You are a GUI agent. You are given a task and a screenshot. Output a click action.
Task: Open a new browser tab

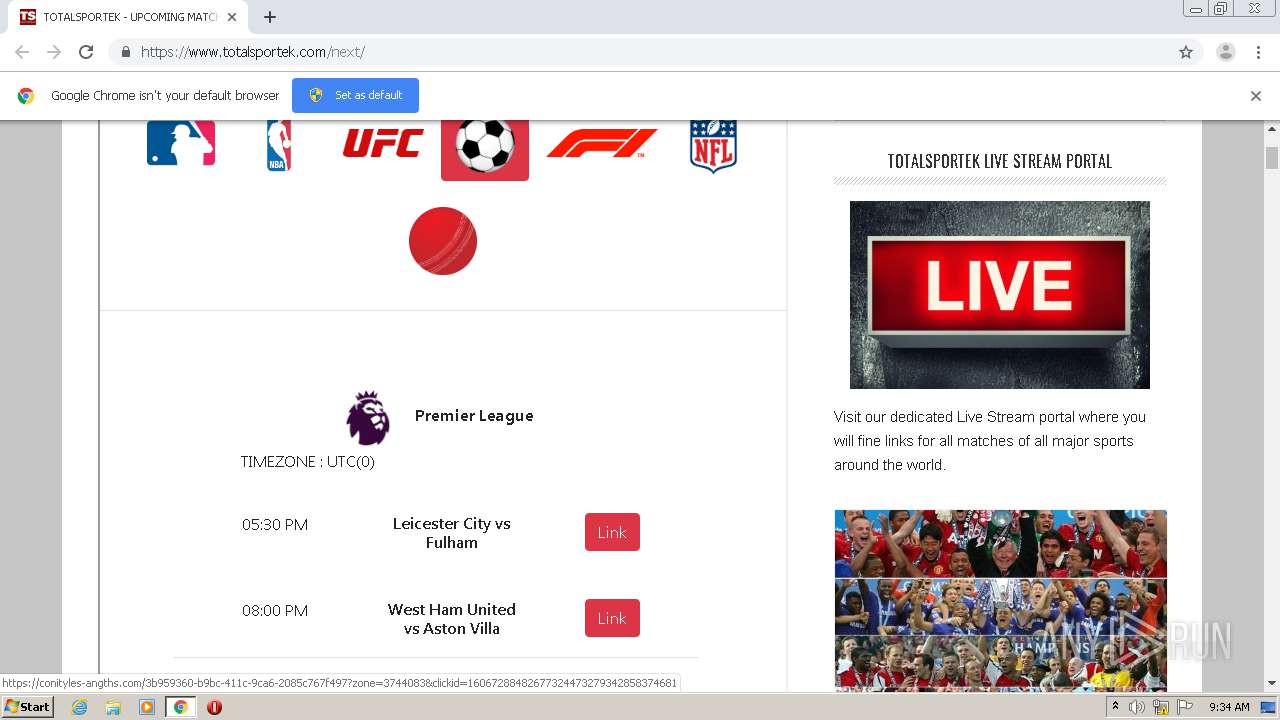pos(270,17)
